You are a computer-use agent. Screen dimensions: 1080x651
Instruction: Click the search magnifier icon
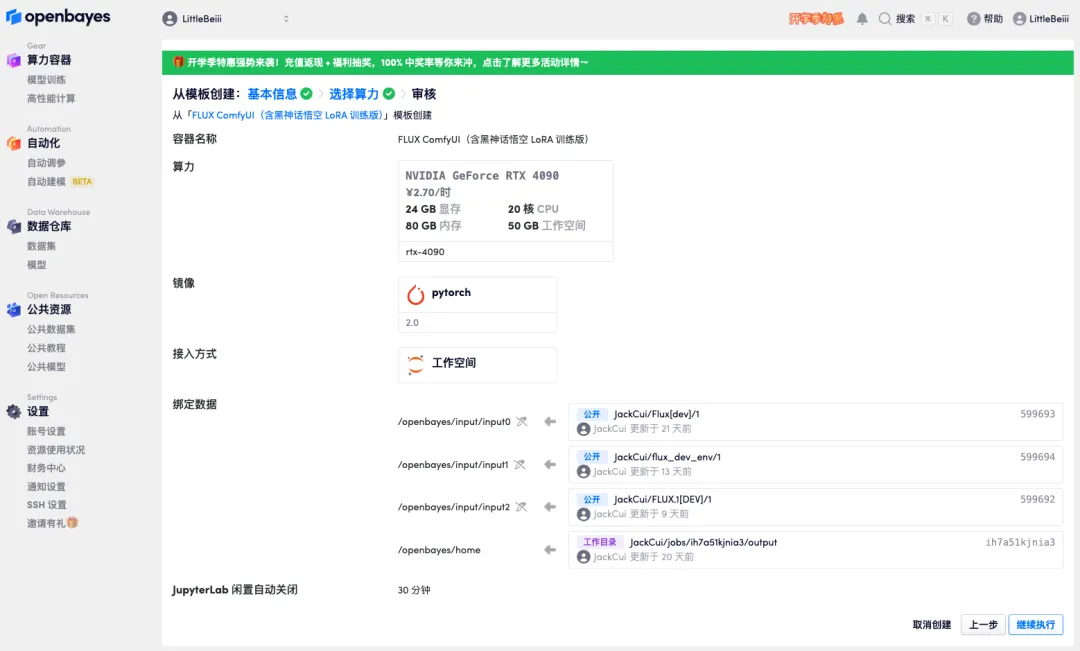(885, 19)
